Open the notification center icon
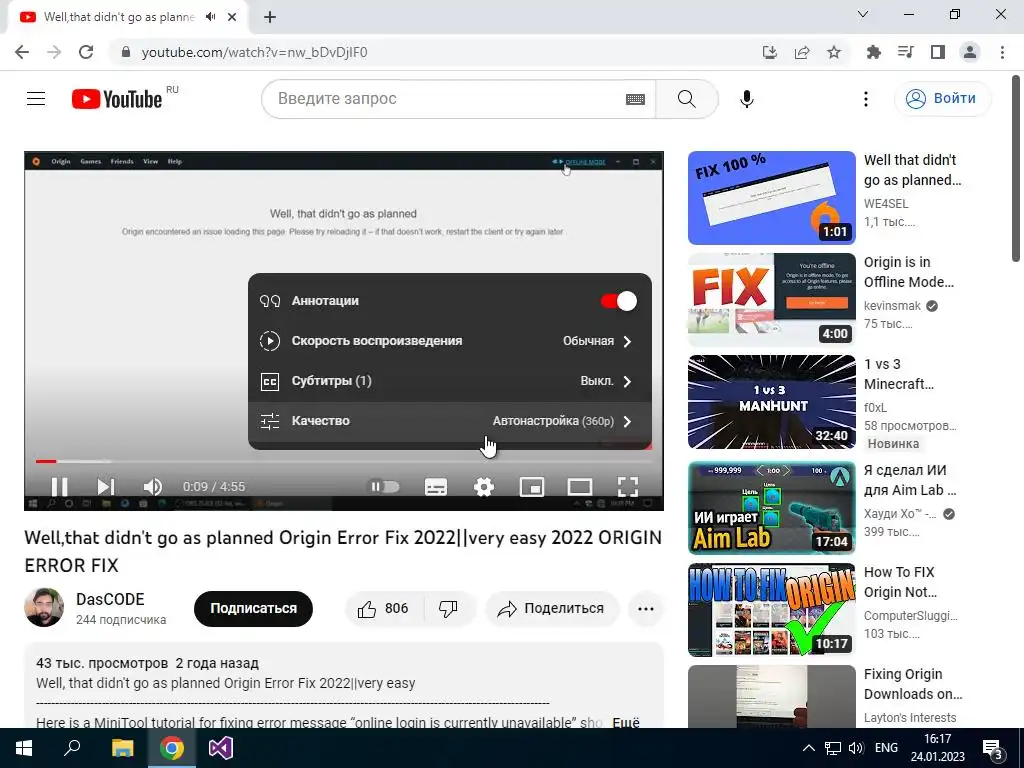 coord(993,749)
